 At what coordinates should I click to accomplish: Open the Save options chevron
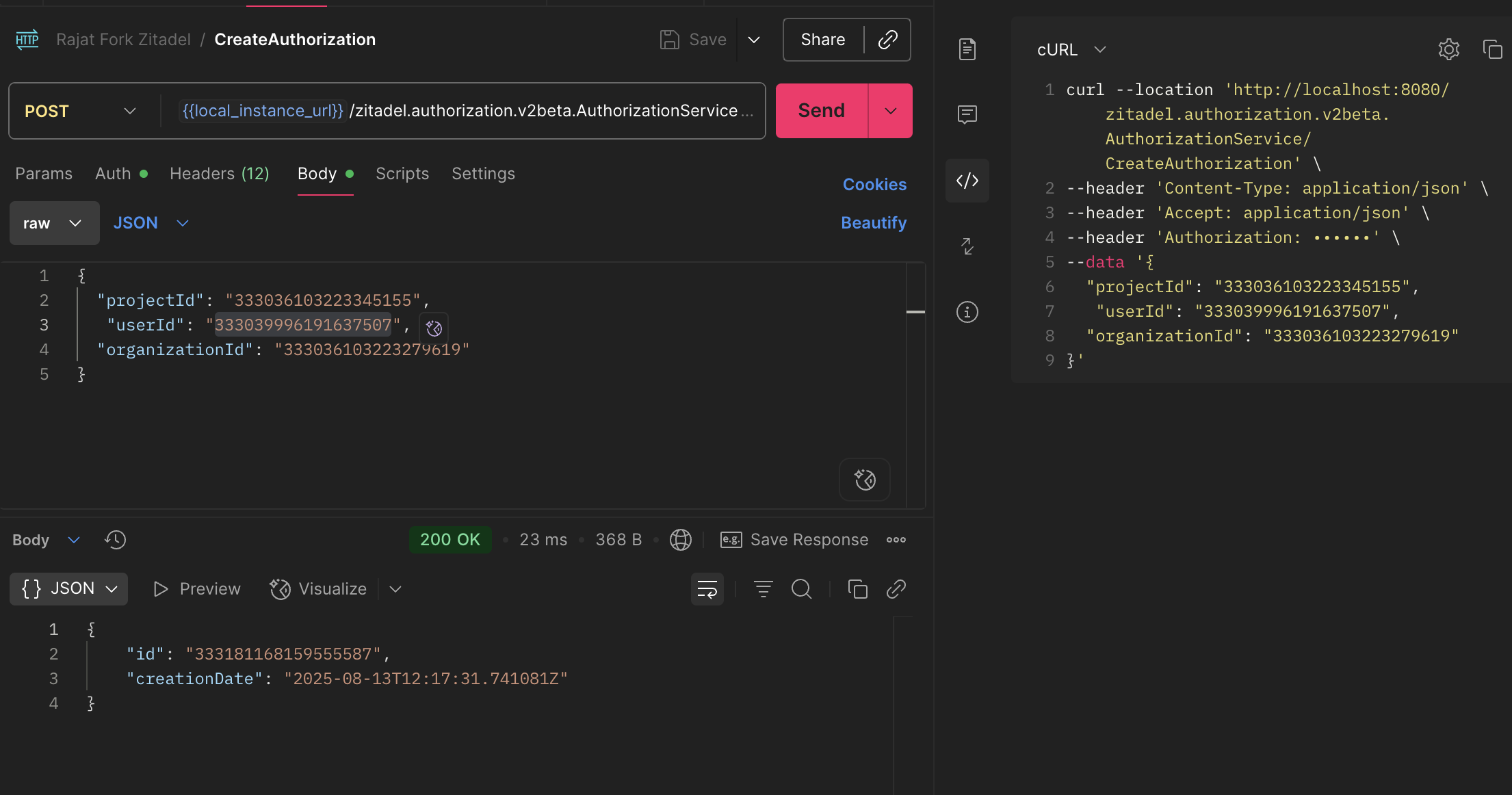754,40
